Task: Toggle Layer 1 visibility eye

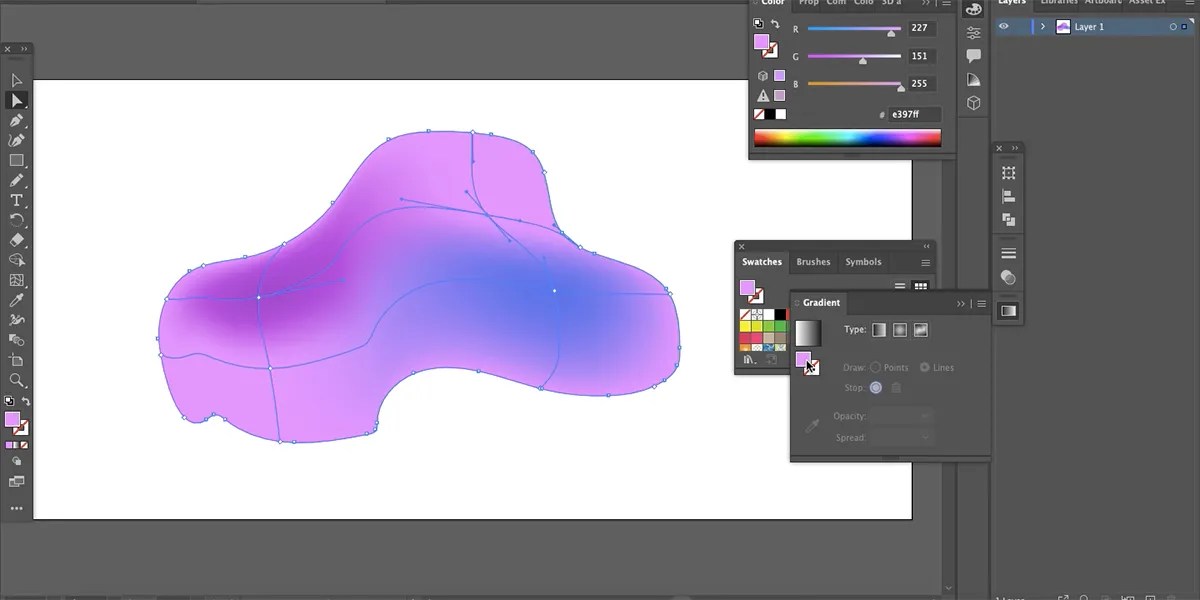Action: coord(1004,26)
